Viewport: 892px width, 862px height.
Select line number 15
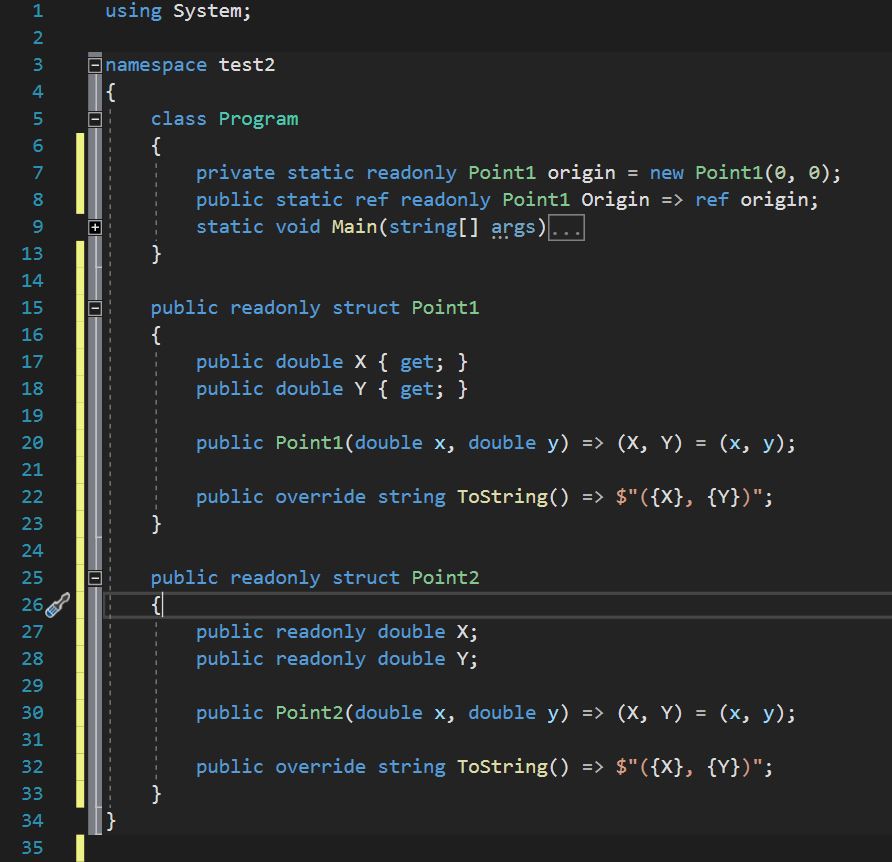point(32,307)
